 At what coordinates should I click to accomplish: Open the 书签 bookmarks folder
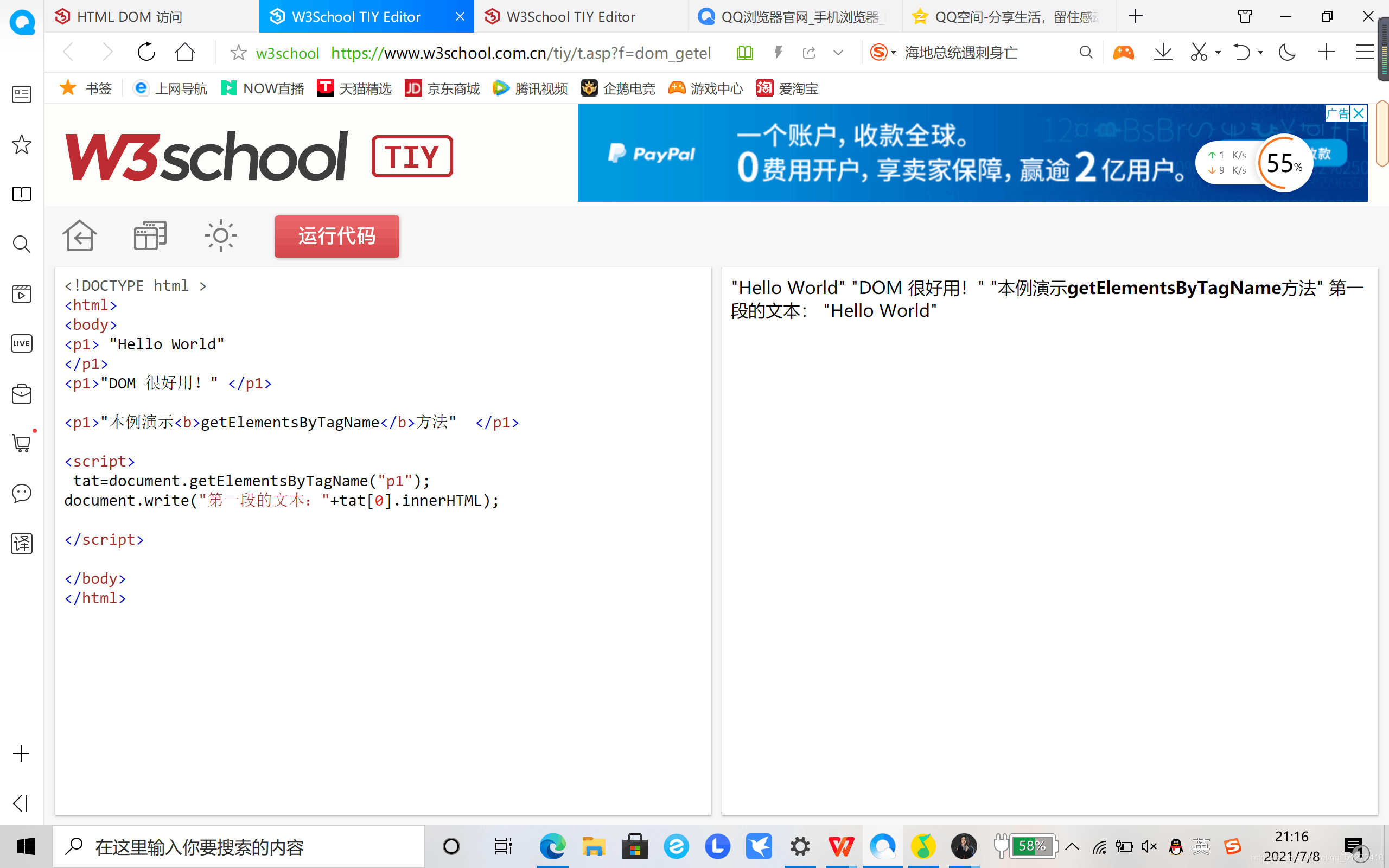(x=86, y=88)
